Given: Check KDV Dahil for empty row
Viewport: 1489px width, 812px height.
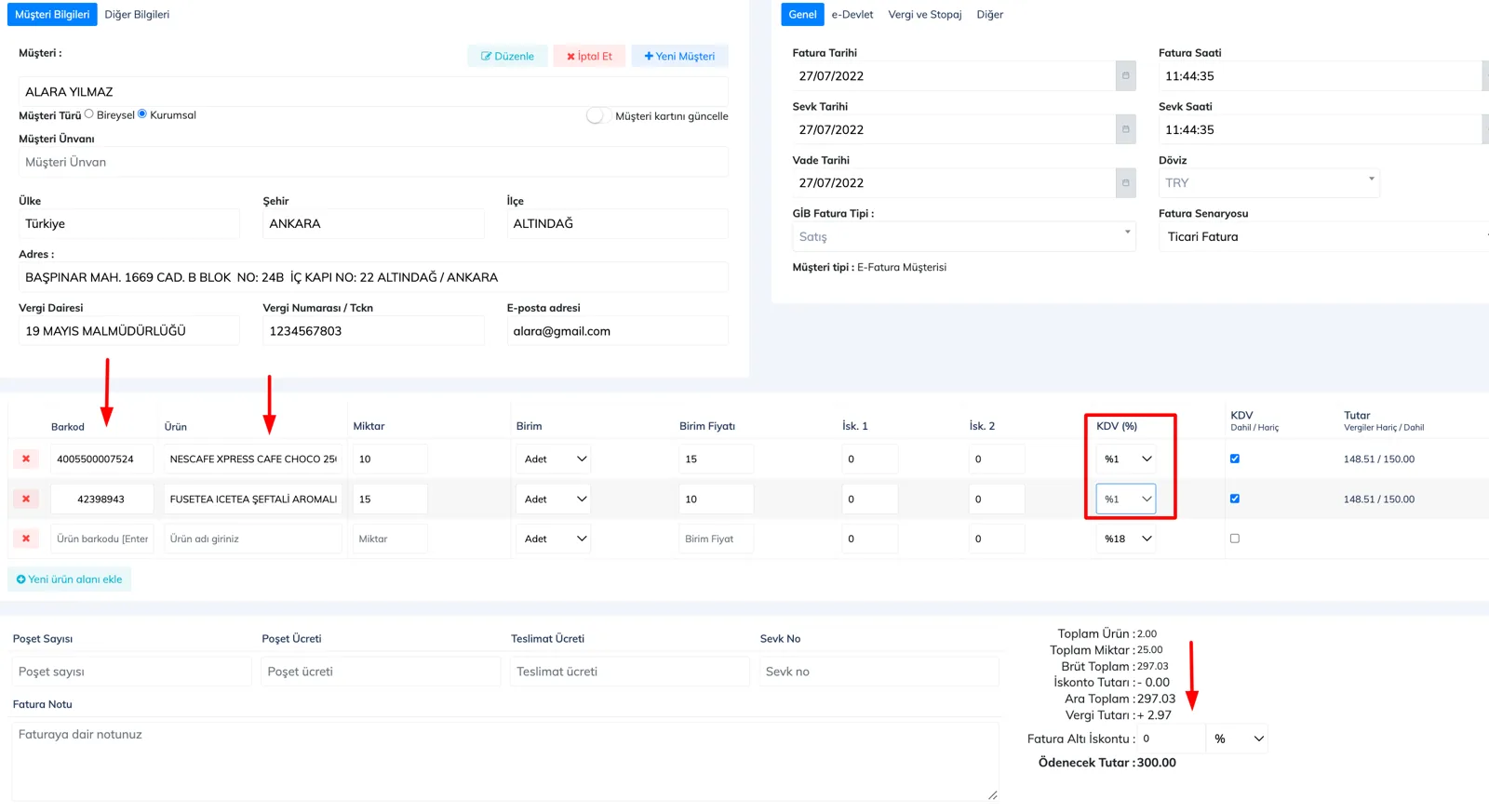Looking at the screenshot, I should (x=1235, y=539).
